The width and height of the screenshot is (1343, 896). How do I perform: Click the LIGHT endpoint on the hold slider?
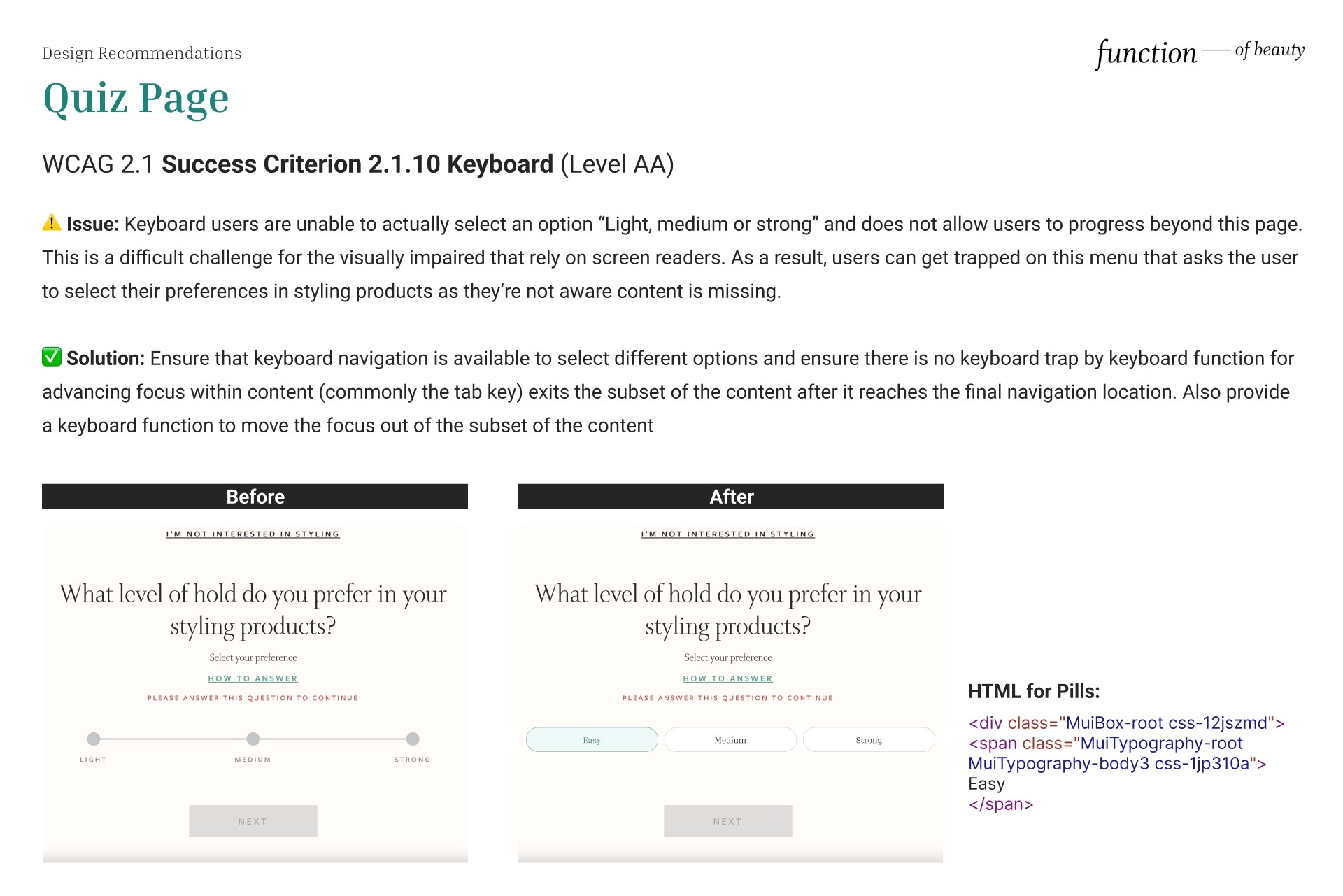tap(93, 738)
